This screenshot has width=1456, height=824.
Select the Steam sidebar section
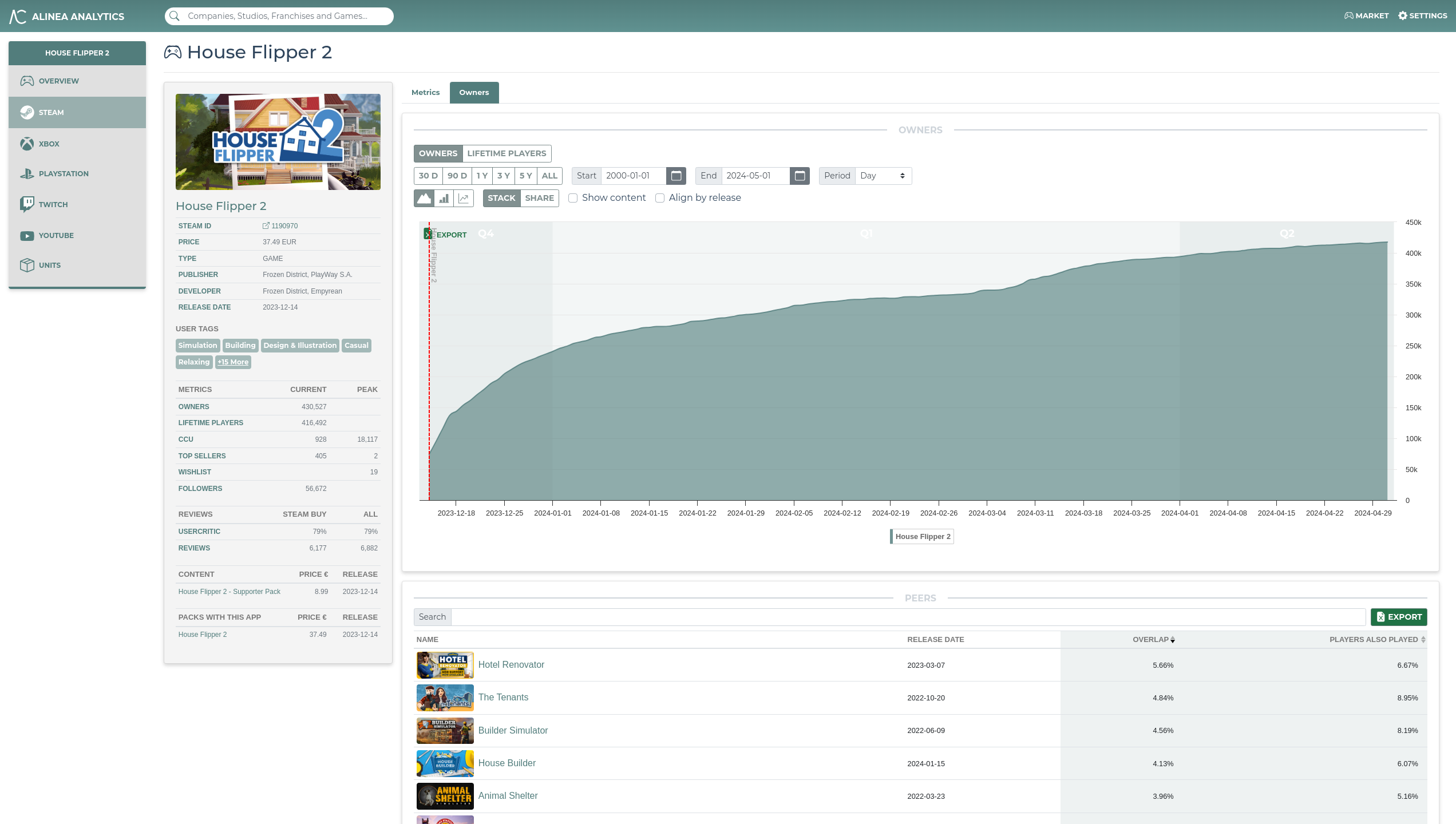click(x=77, y=112)
